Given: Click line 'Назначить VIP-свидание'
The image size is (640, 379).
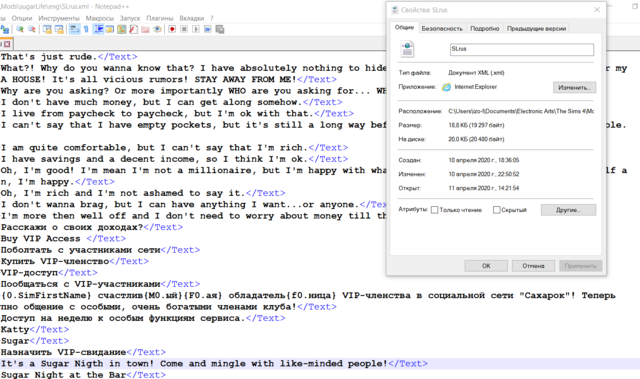Looking at the screenshot, I should point(83,352).
